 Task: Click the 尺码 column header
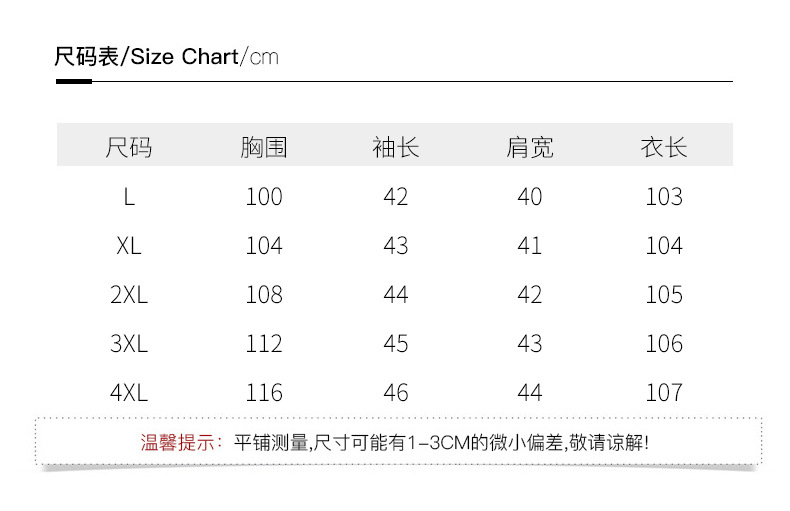tap(129, 148)
